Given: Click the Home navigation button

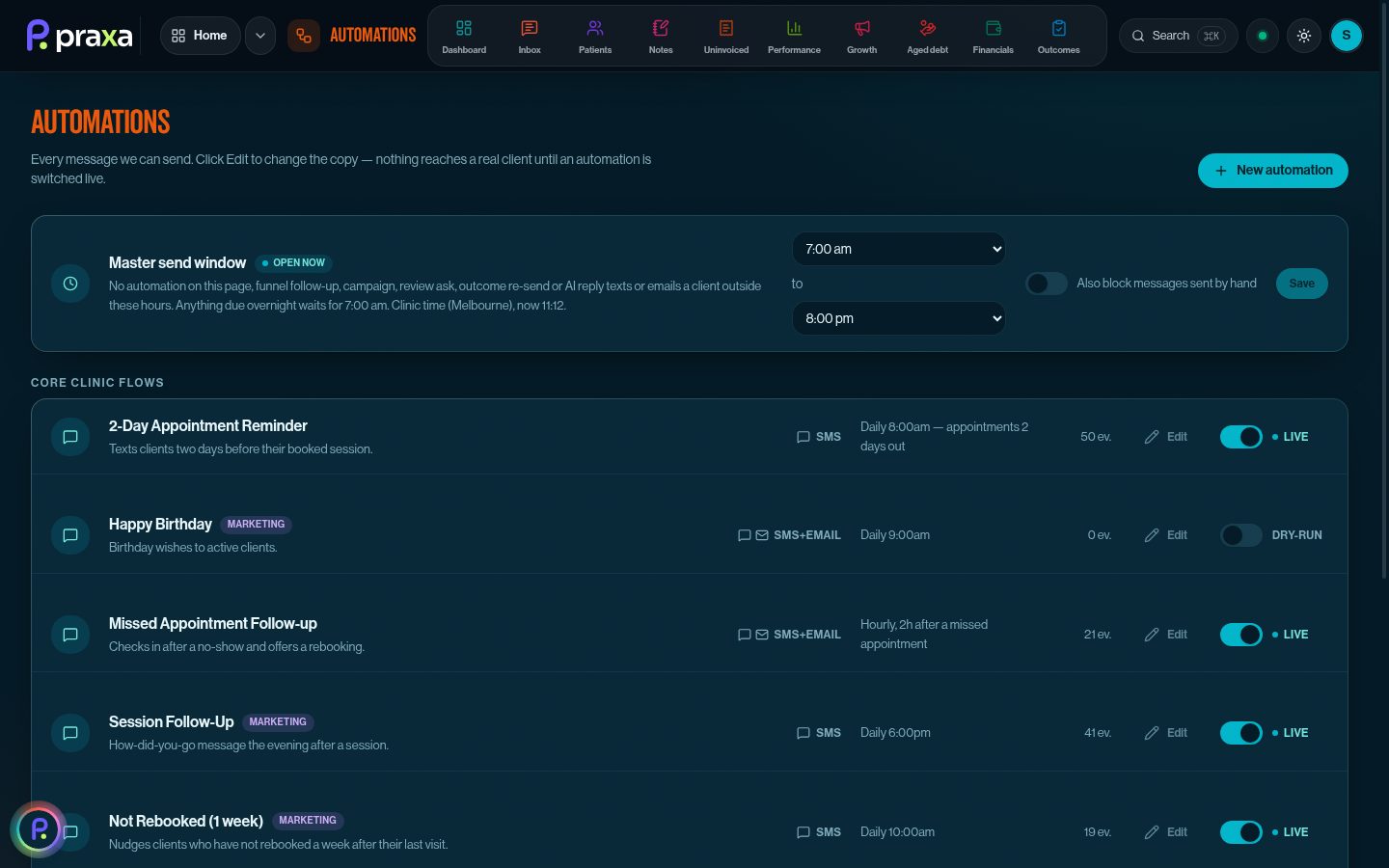Looking at the screenshot, I should (200, 36).
